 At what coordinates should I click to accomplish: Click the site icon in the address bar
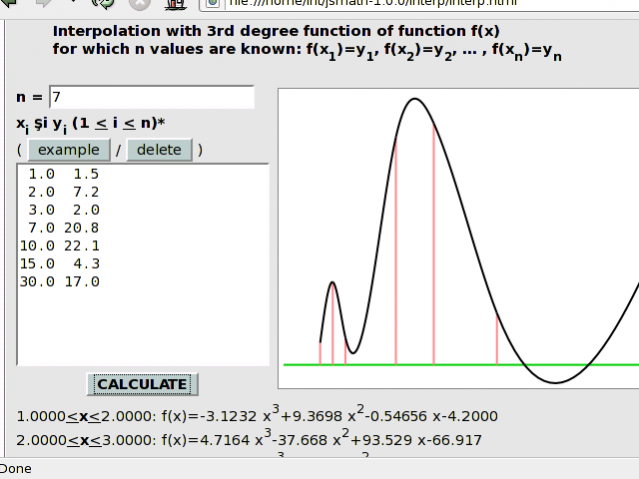(212, 3)
